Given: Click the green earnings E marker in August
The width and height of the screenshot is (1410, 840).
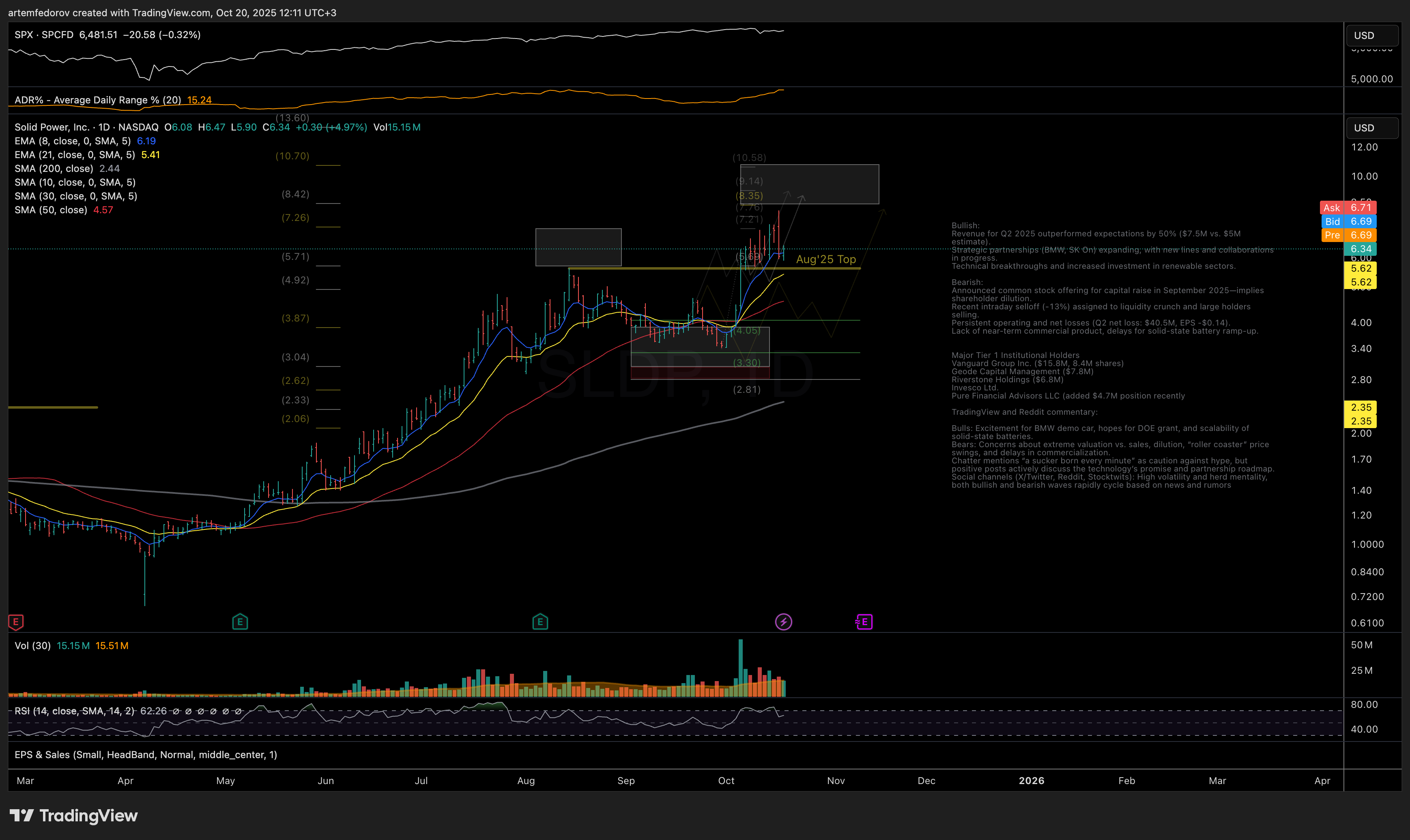Looking at the screenshot, I should [x=540, y=622].
